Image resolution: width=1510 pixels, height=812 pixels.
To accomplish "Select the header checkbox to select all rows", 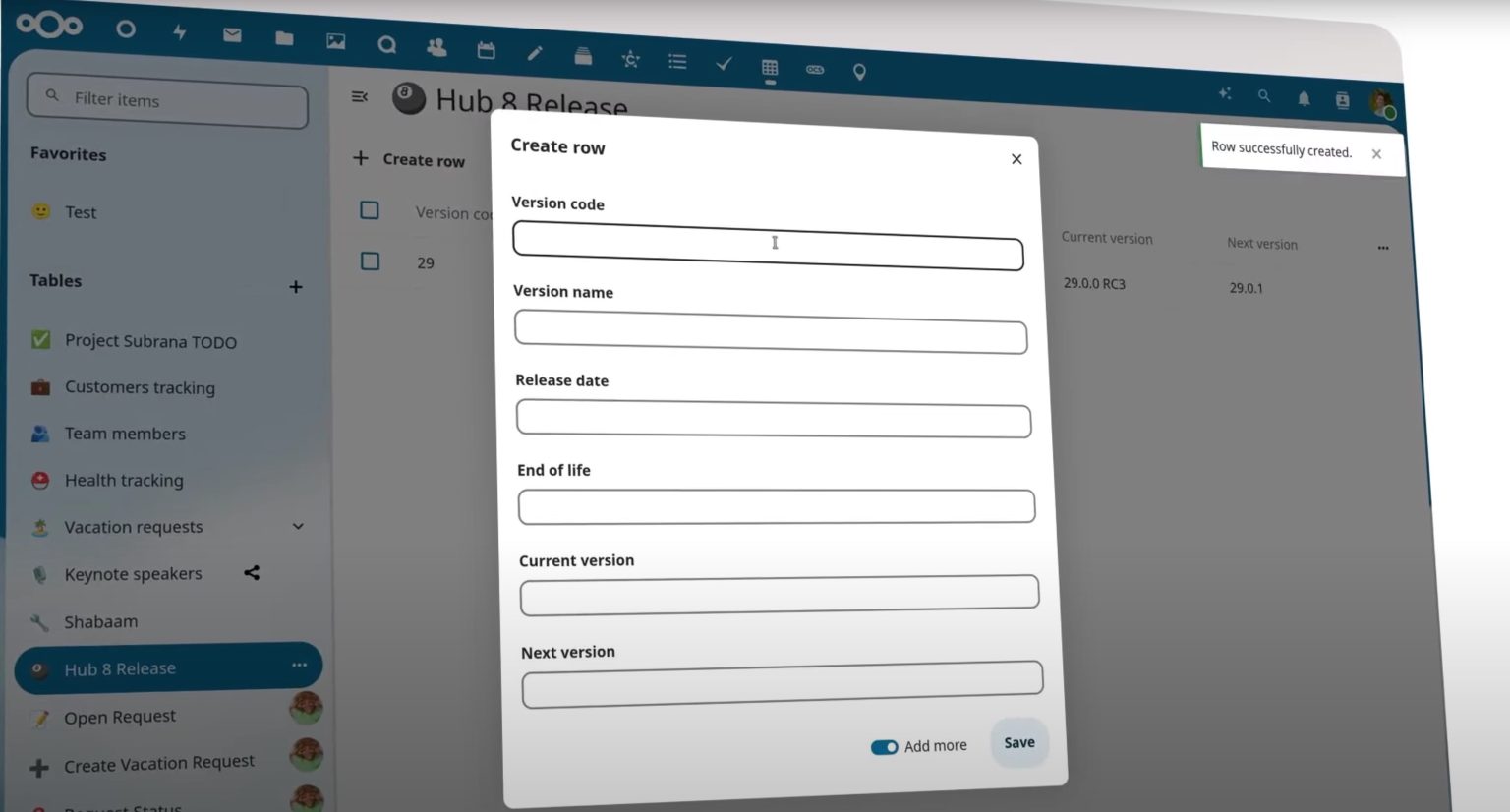I will coord(369,209).
